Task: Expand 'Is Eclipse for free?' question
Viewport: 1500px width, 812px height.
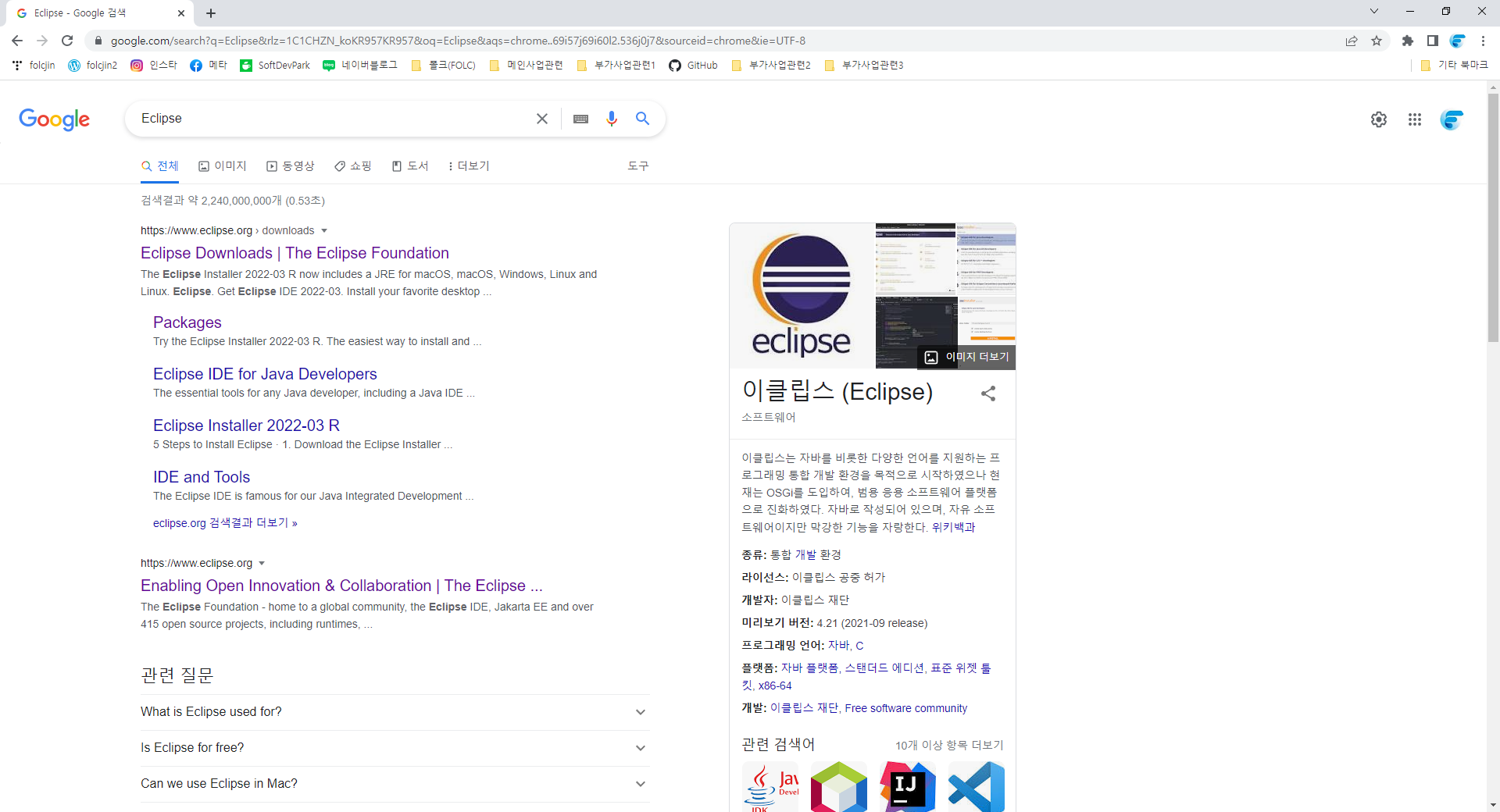Action: click(395, 748)
